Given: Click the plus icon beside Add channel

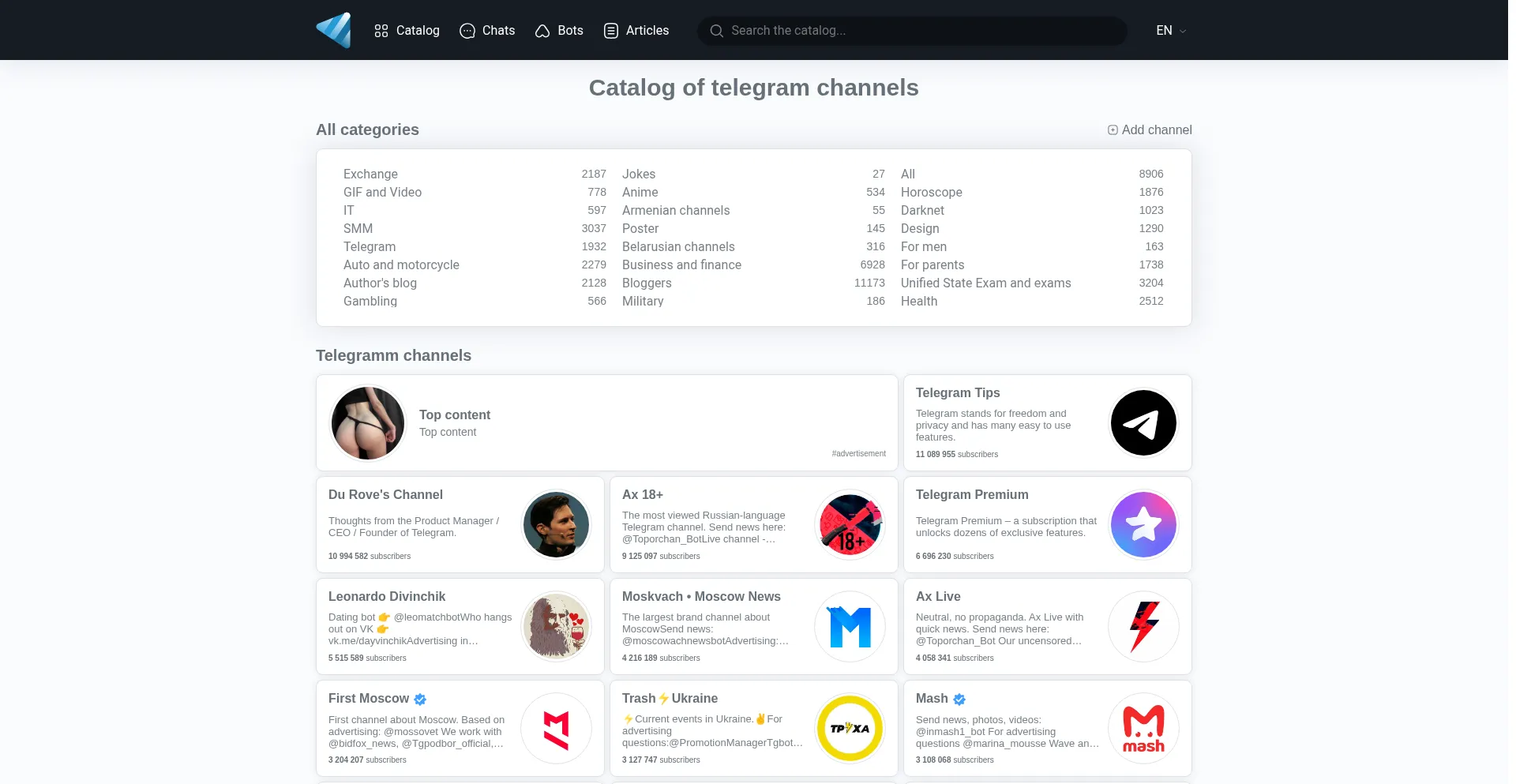Looking at the screenshot, I should coord(1113,130).
